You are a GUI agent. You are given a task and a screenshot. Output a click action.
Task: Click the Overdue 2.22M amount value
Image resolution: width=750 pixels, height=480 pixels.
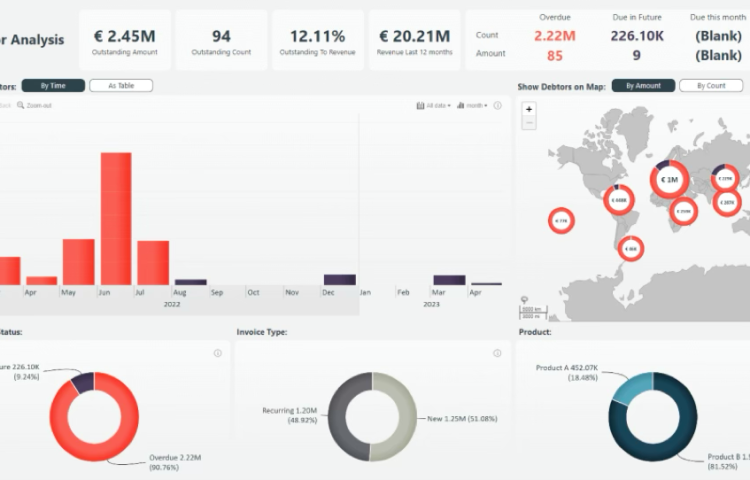(554, 36)
